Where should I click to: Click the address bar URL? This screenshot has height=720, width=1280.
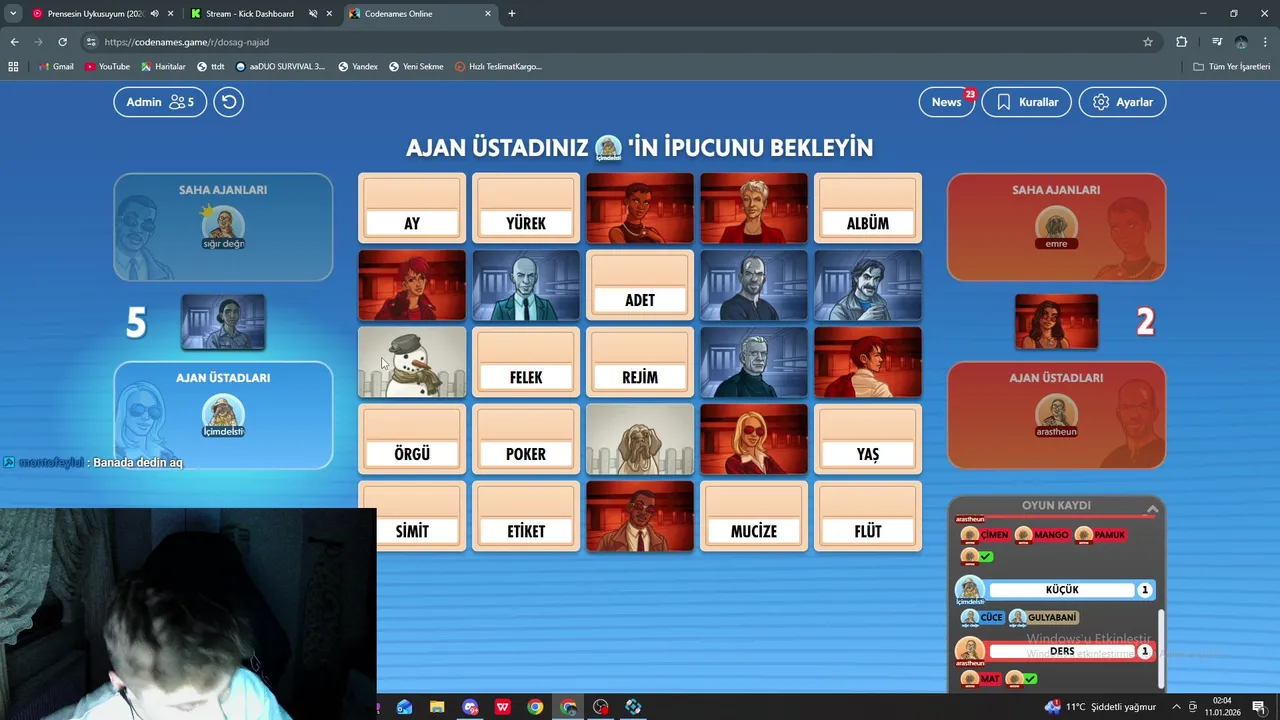point(187,42)
